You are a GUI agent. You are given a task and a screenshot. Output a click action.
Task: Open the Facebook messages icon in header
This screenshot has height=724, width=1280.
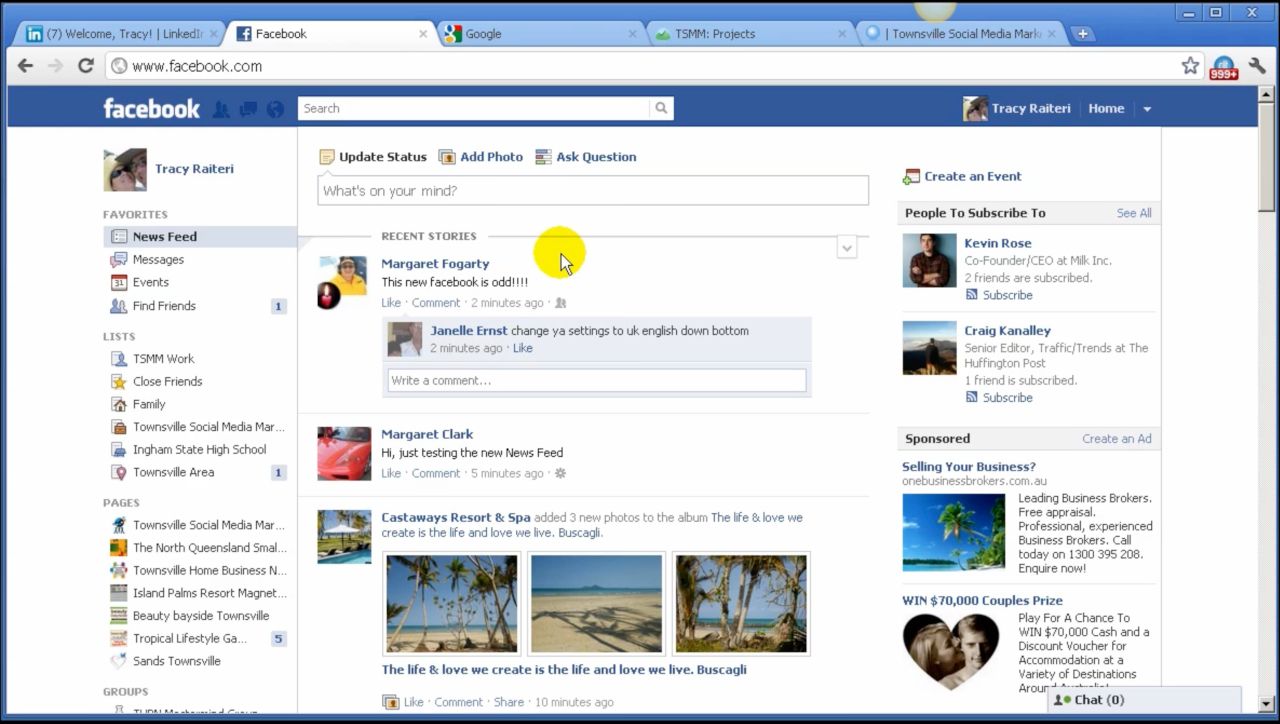tap(248, 109)
